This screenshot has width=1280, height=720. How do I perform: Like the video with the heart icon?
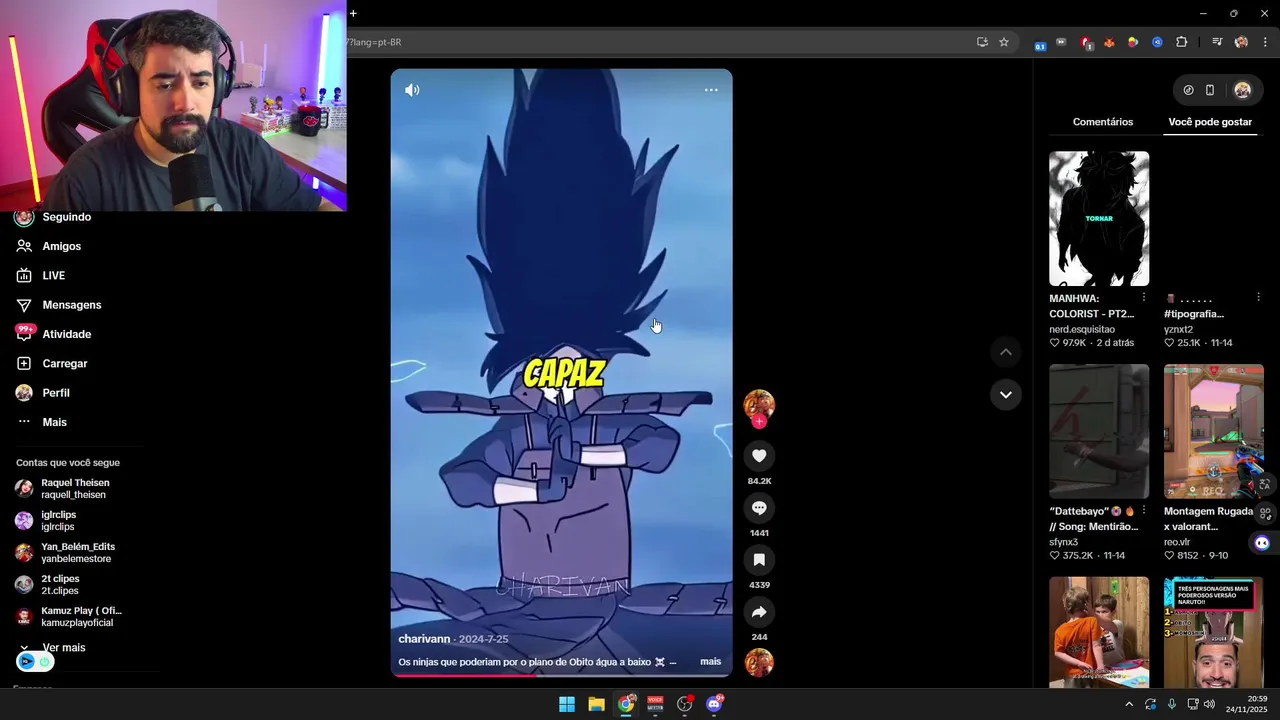tap(759, 456)
